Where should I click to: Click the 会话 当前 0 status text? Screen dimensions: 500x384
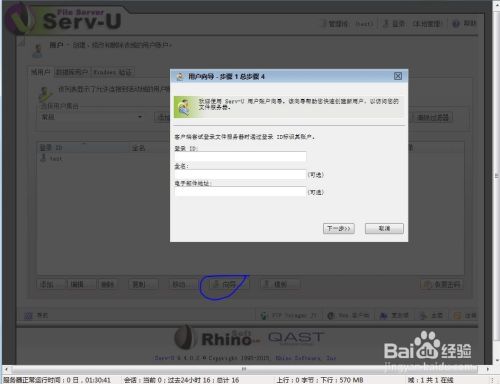(181, 380)
